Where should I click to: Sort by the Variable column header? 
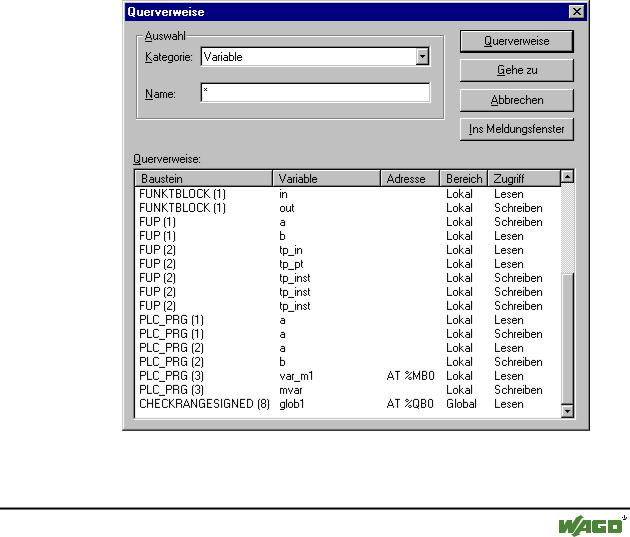click(326, 179)
